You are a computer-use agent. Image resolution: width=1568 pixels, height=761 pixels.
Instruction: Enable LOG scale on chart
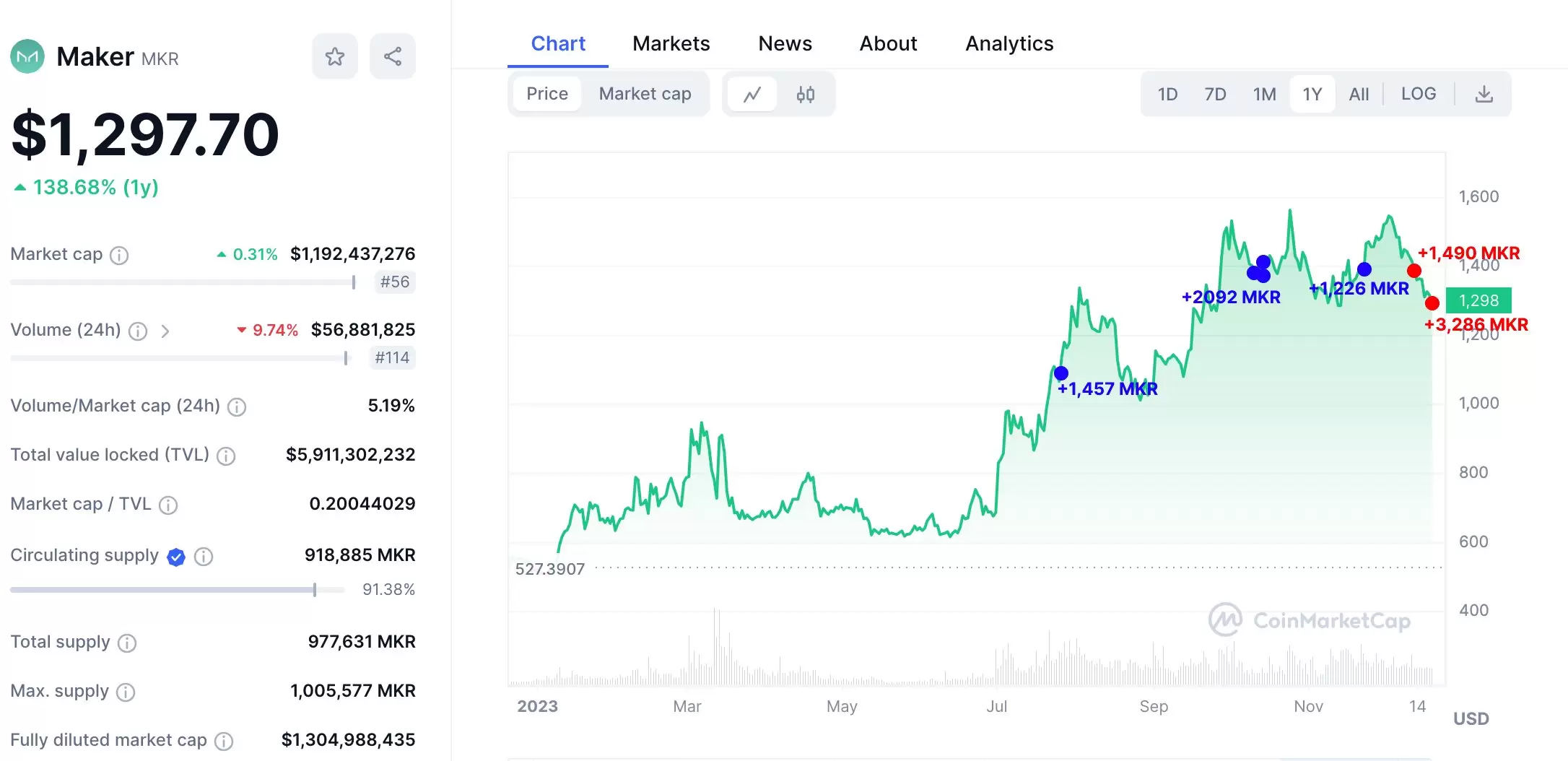[x=1418, y=94]
